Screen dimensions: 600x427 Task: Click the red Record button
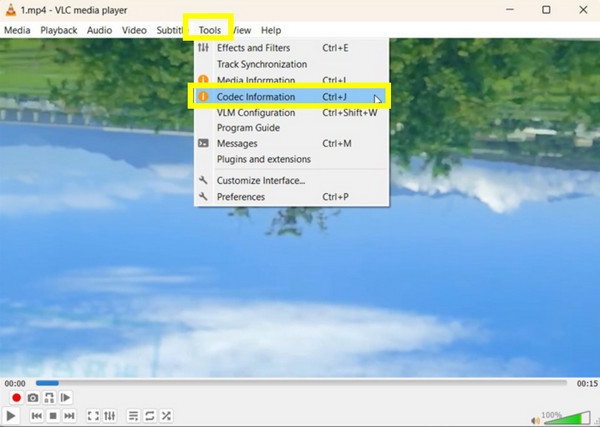(16, 398)
